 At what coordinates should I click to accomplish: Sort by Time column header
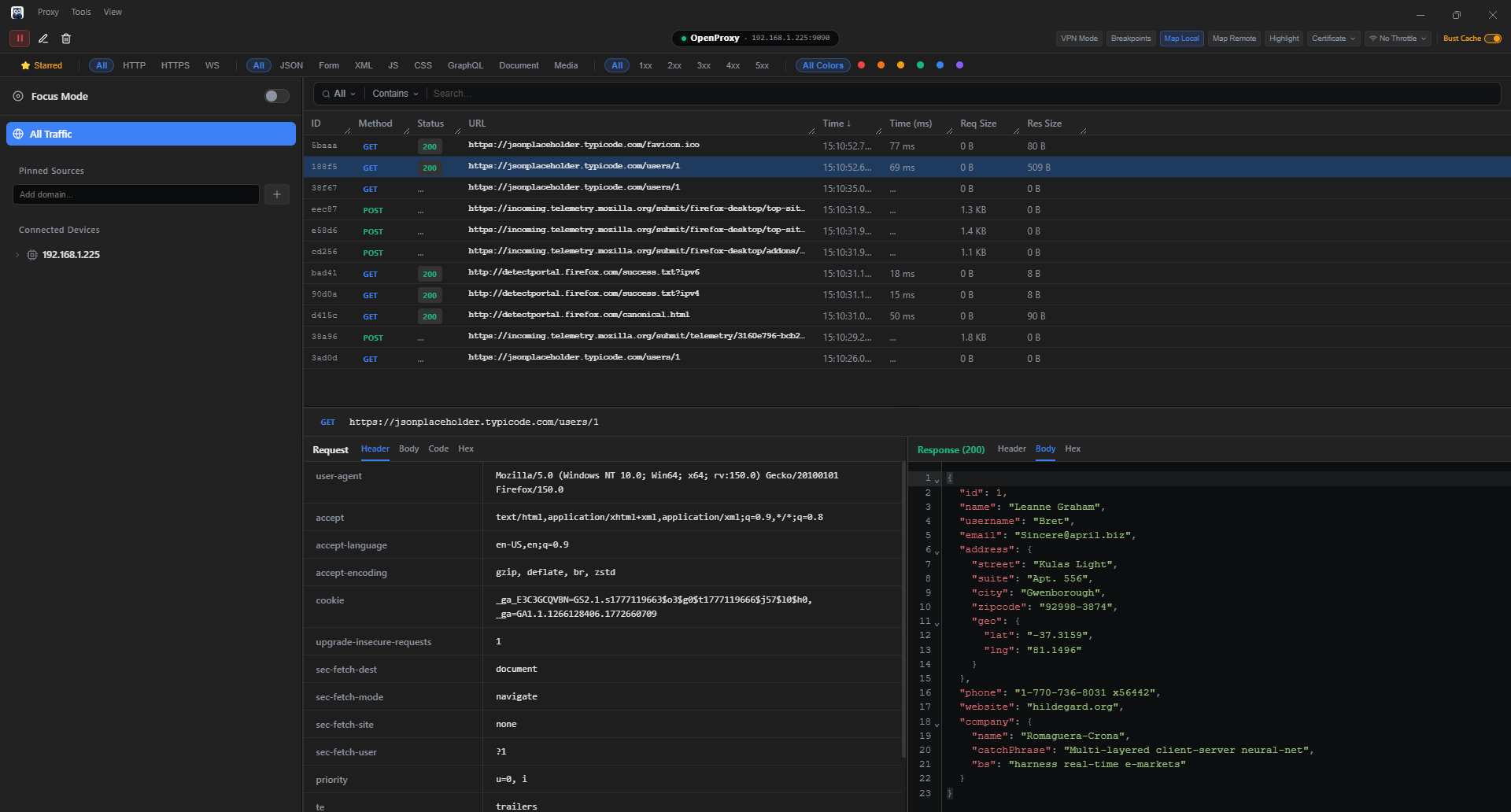(x=837, y=124)
